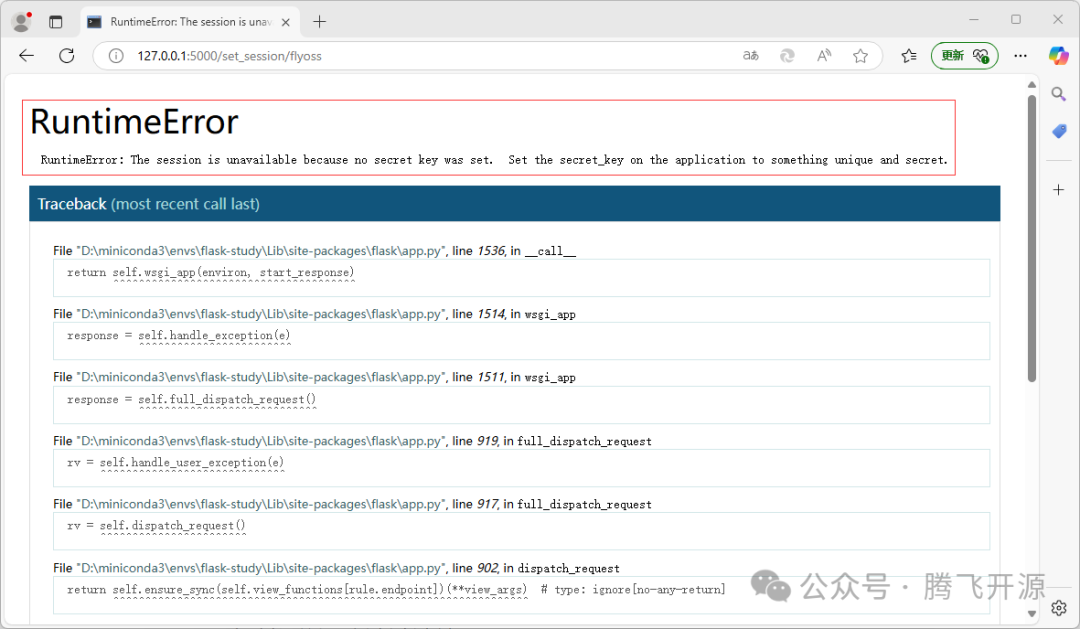Open a new browser tab

pyautogui.click(x=320, y=22)
